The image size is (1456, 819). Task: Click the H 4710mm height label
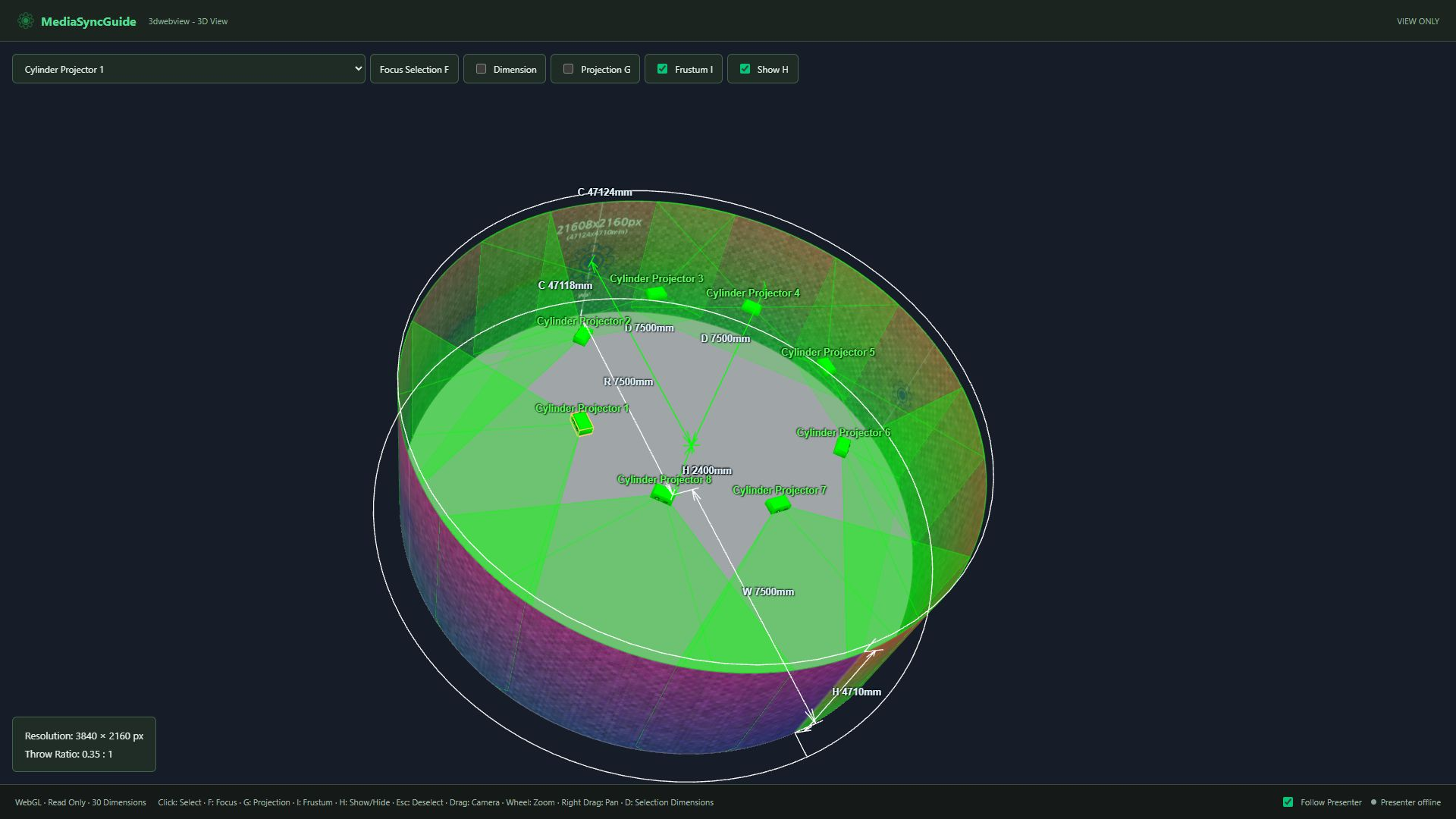pyautogui.click(x=856, y=692)
